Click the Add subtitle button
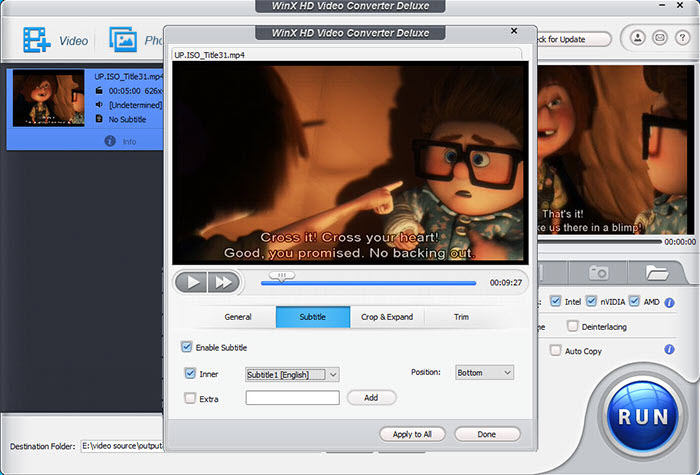Image resolution: width=700 pixels, height=475 pixels. (371, 398)
